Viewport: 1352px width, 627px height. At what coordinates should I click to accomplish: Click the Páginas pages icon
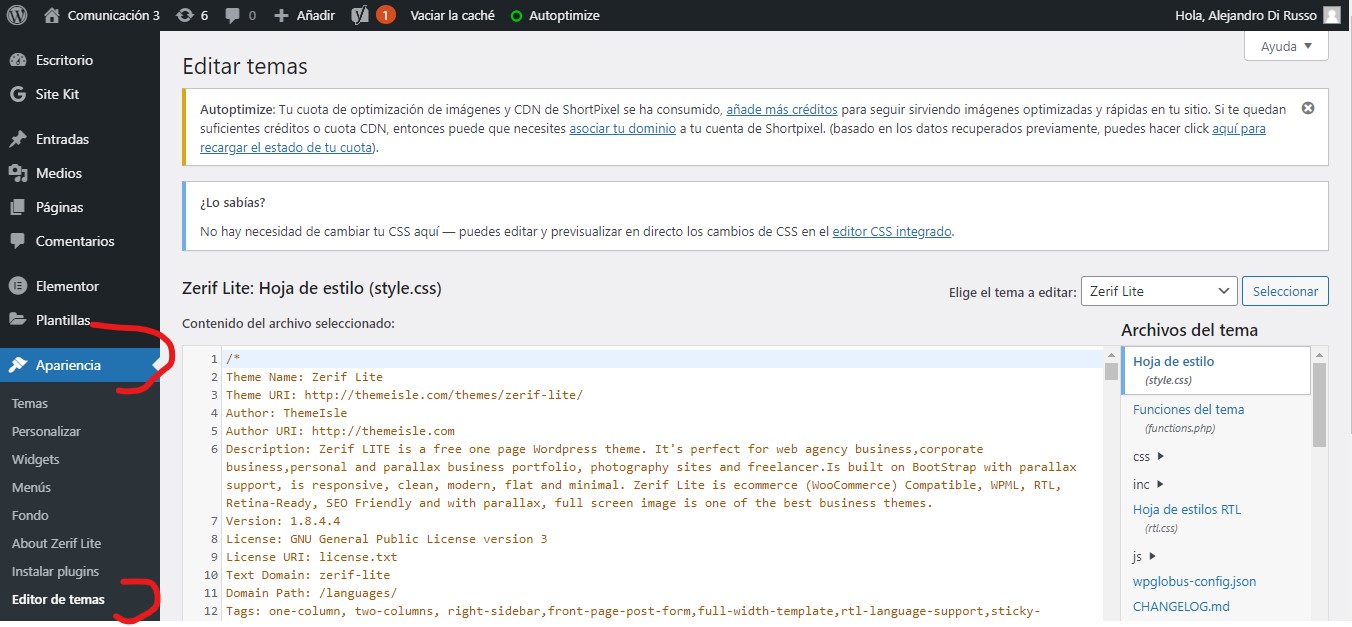tap(18, 207)
